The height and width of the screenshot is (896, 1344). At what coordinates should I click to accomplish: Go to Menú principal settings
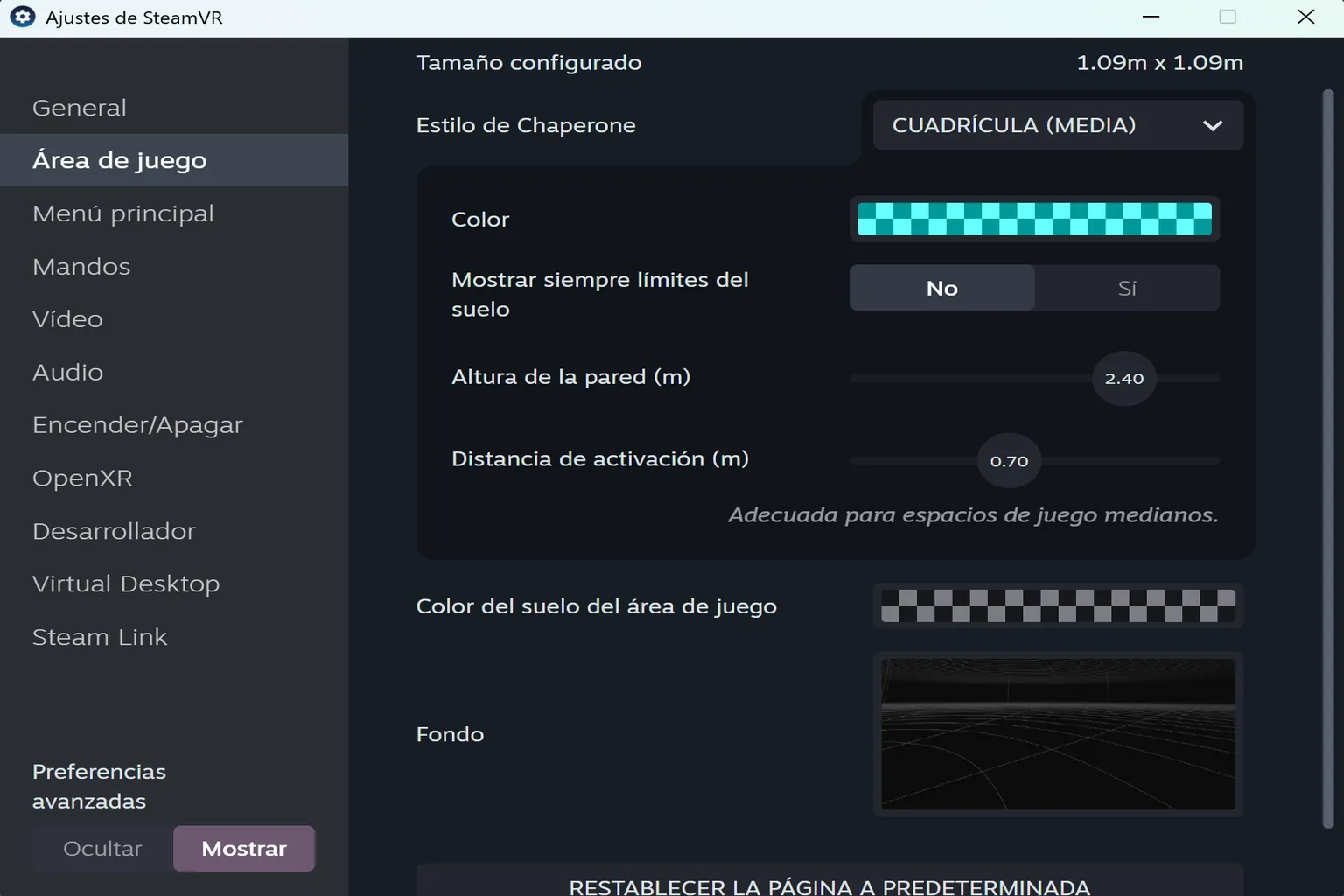tap(174, 213)
